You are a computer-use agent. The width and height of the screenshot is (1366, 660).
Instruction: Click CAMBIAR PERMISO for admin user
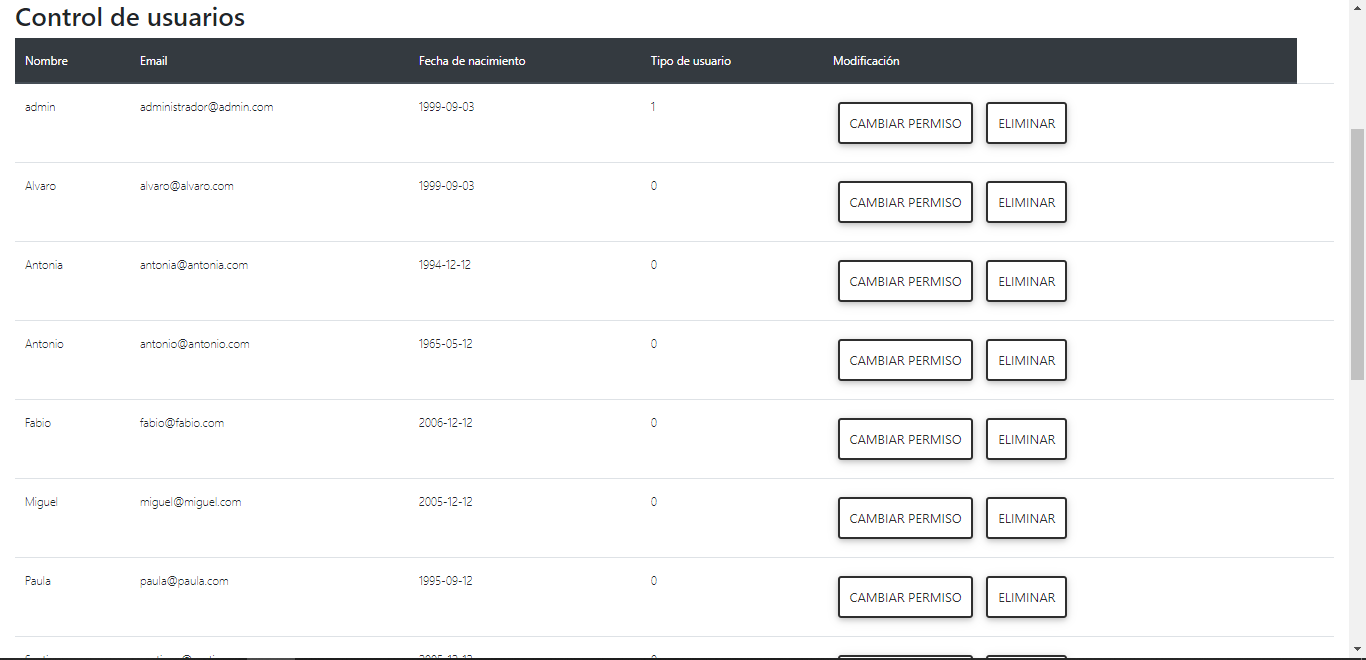pyautogui.click(x=905, y=123)
